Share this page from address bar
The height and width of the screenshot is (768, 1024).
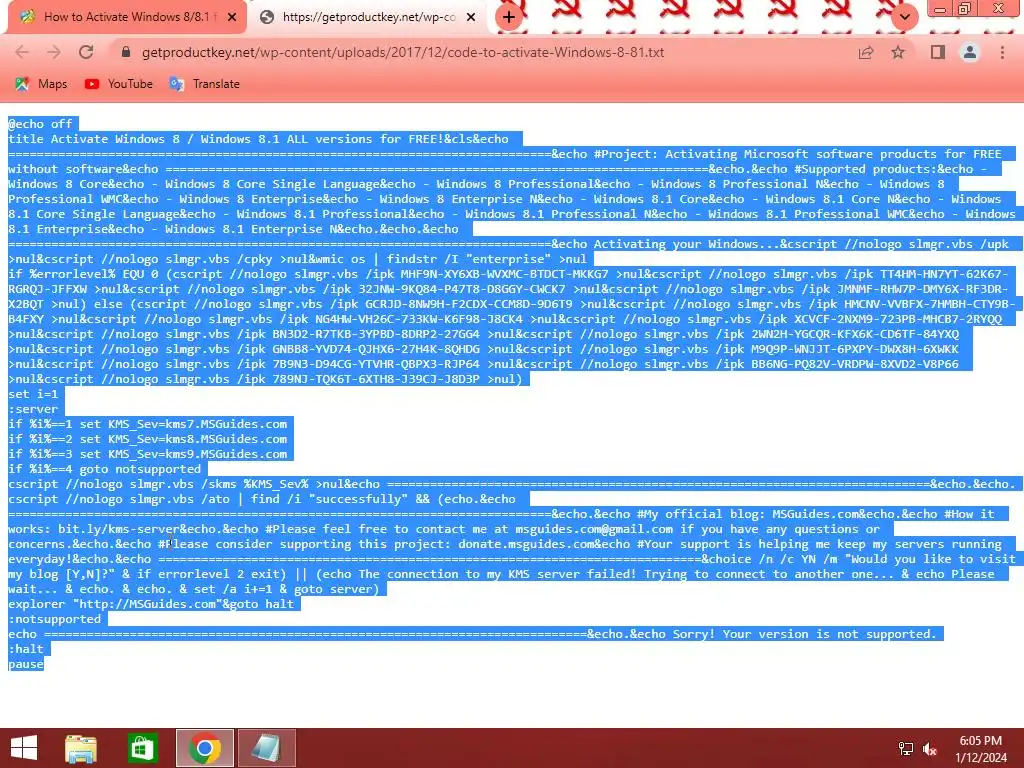pos(866,52)
